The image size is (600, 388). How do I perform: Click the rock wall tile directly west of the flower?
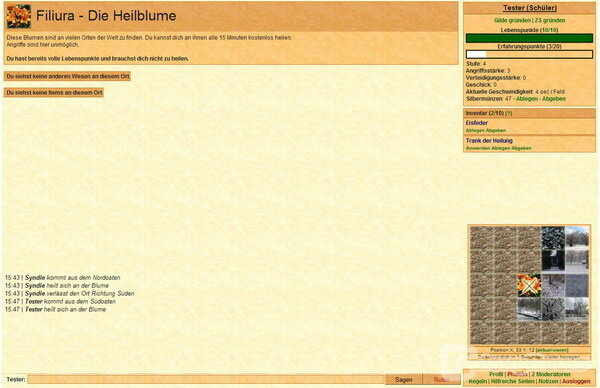[505, 285]
